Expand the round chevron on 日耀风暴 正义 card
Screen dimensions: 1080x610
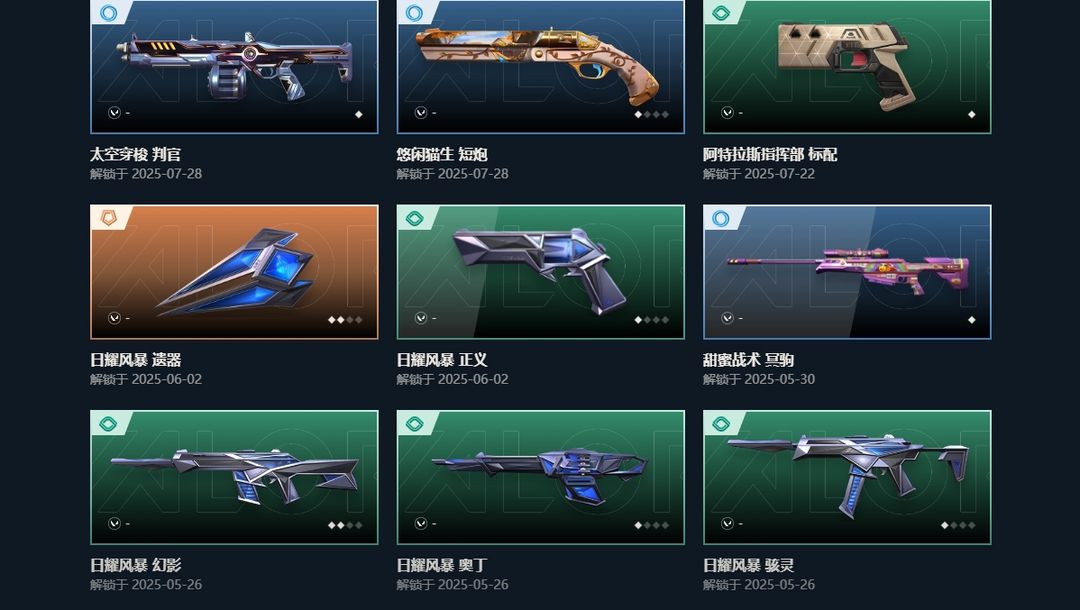point(421,318)
